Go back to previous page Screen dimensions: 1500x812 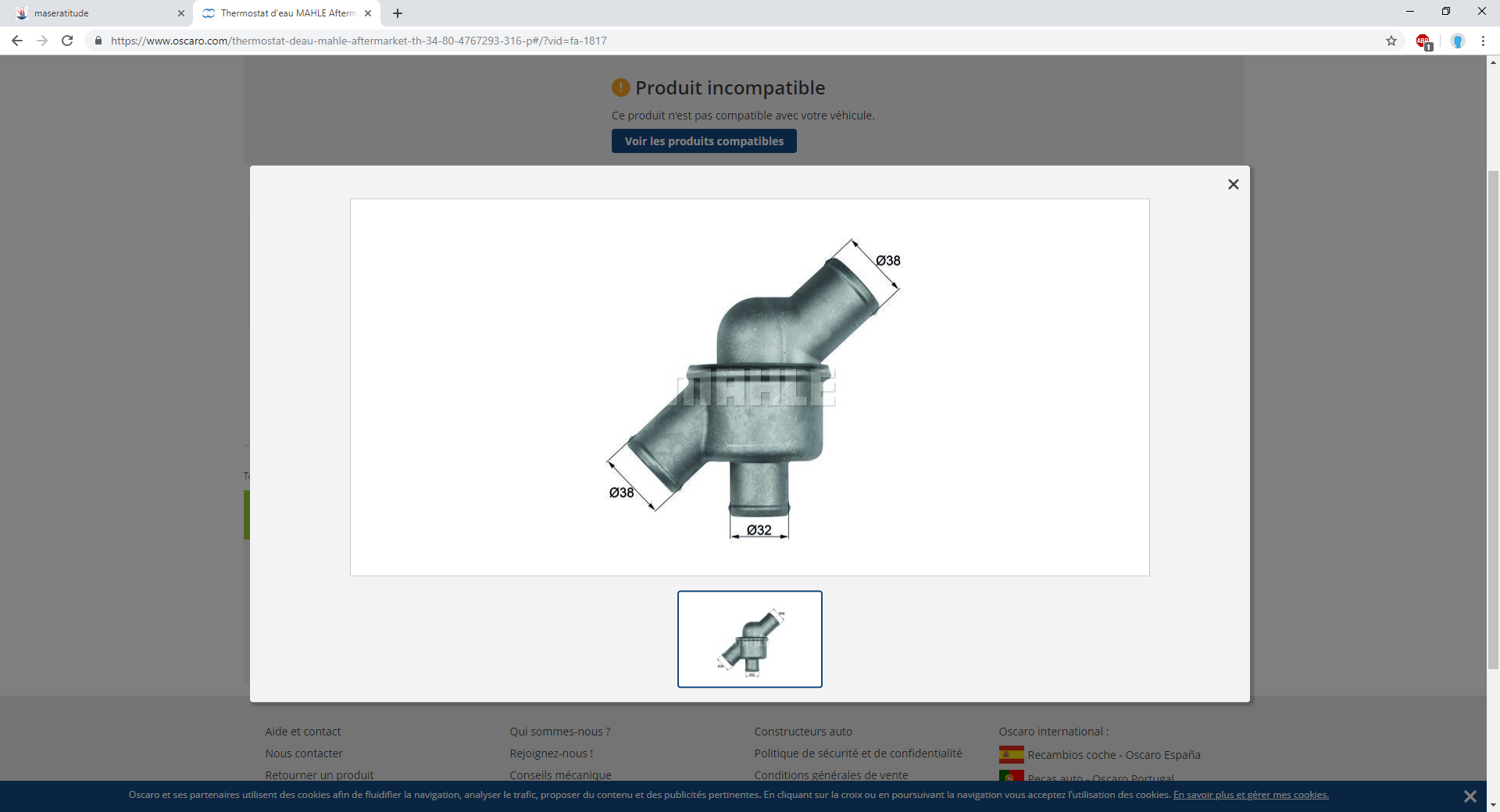(17, 41)
